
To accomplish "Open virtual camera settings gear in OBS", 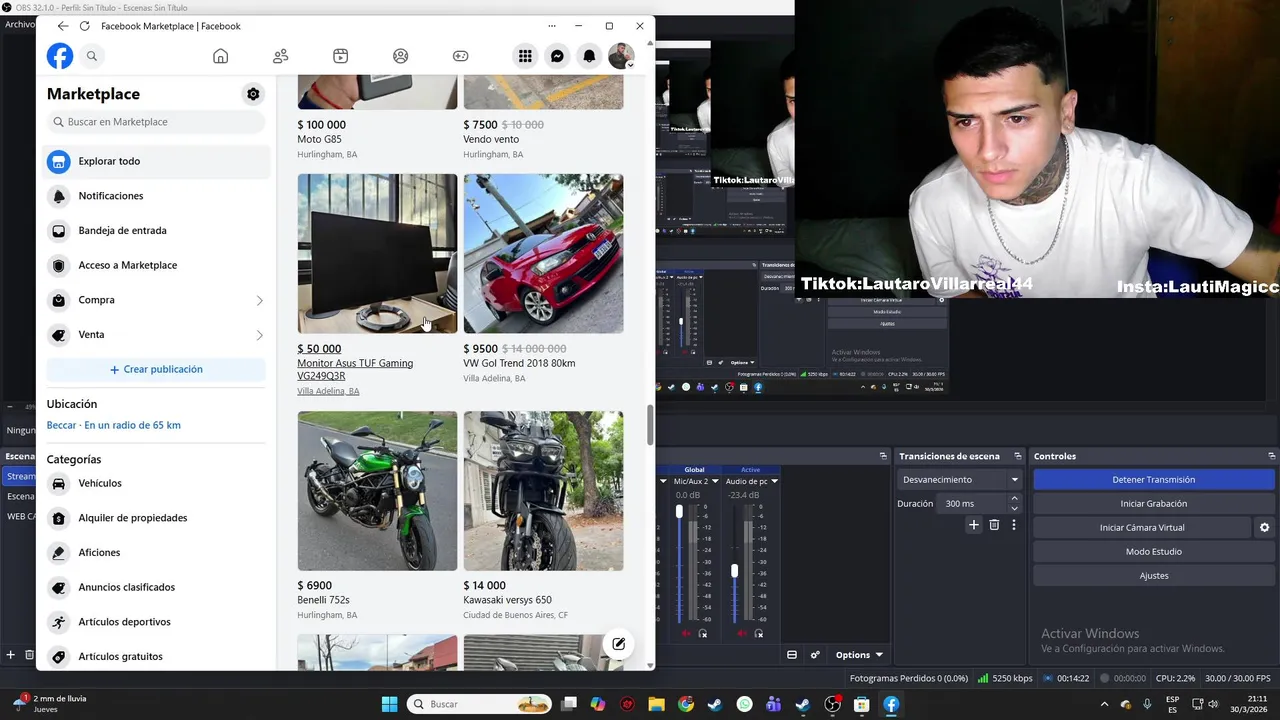I will tap(1264, 528).
